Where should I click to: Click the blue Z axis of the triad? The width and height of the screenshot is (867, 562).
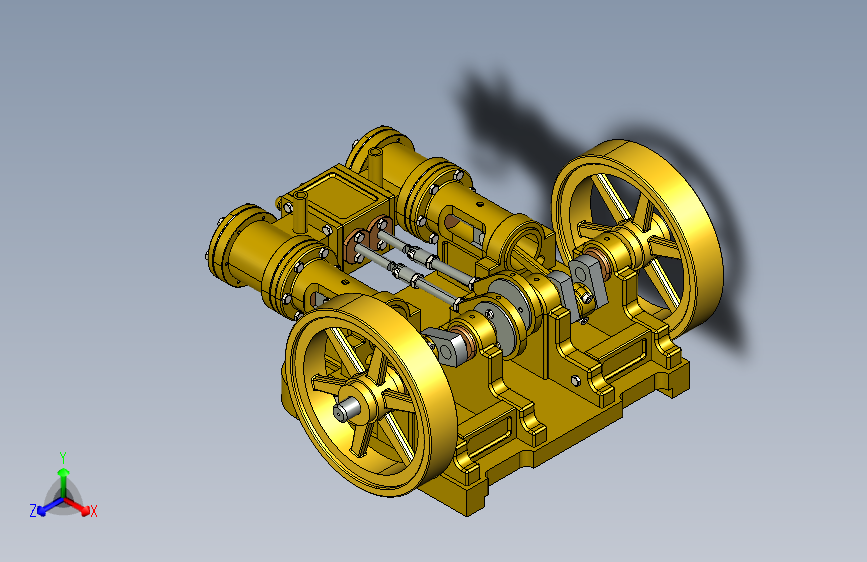pyautogui.click(x=50, y=507)
